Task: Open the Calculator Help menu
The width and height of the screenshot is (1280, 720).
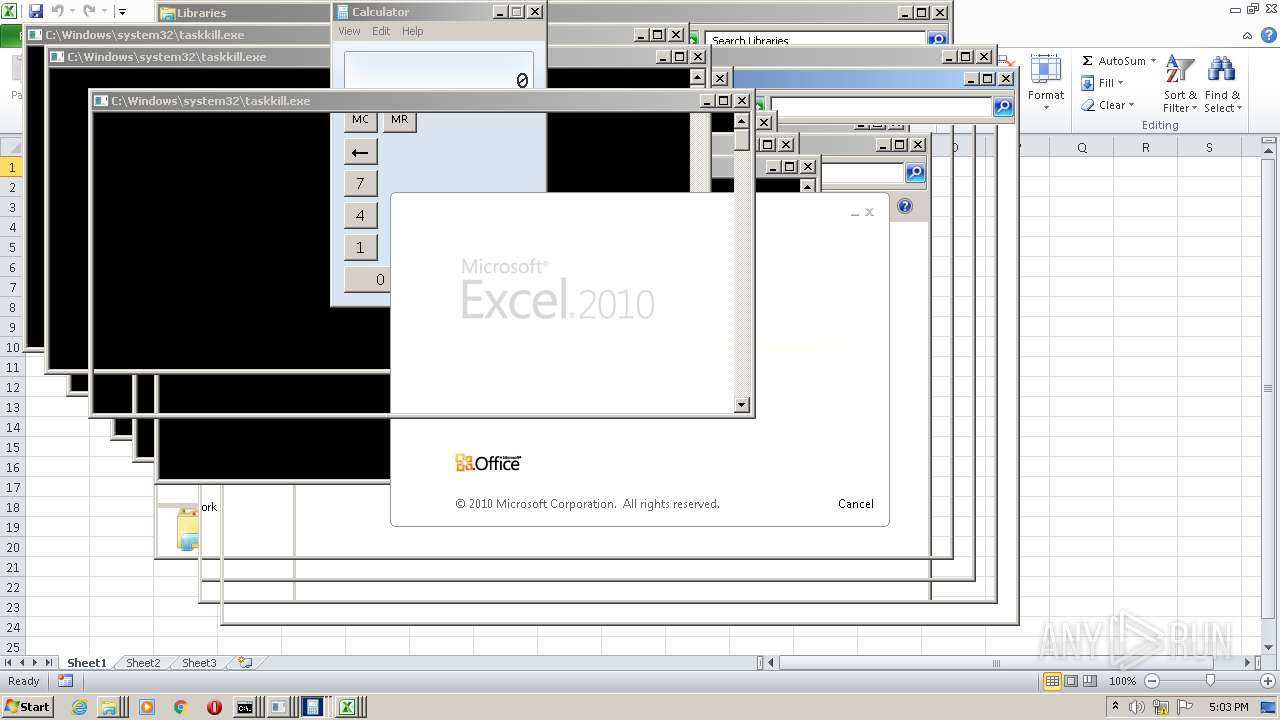Action: [413, 31]
